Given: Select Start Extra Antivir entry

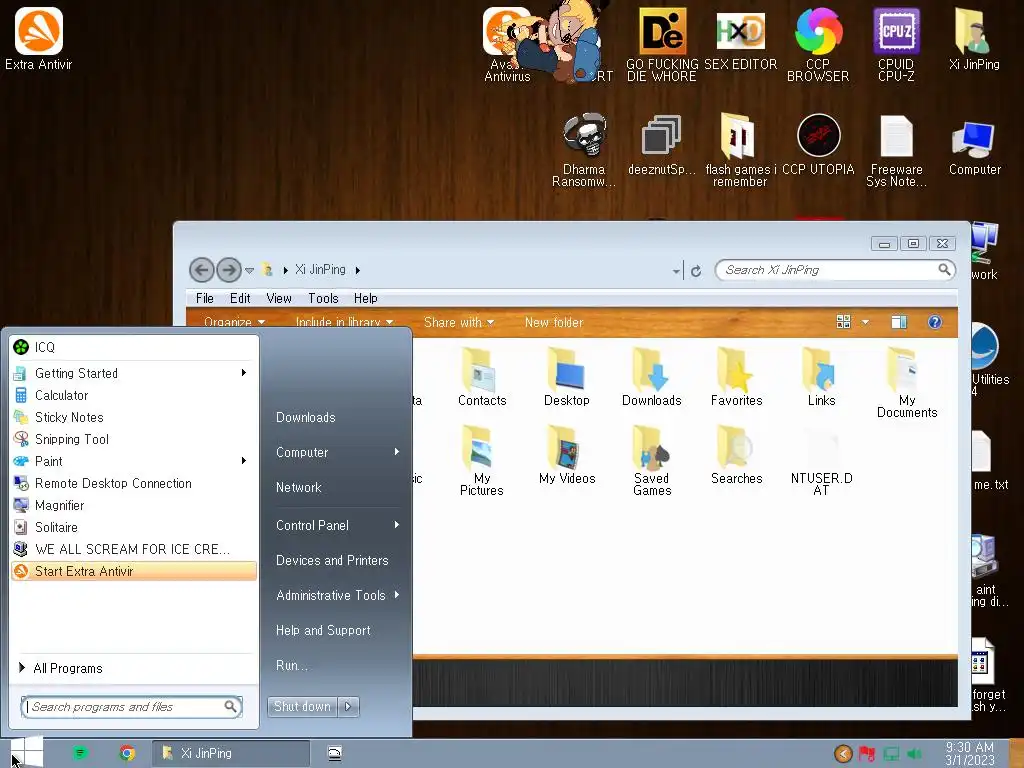Looking at the screenshot, I should pyautogui.click(x=134, y=571).
